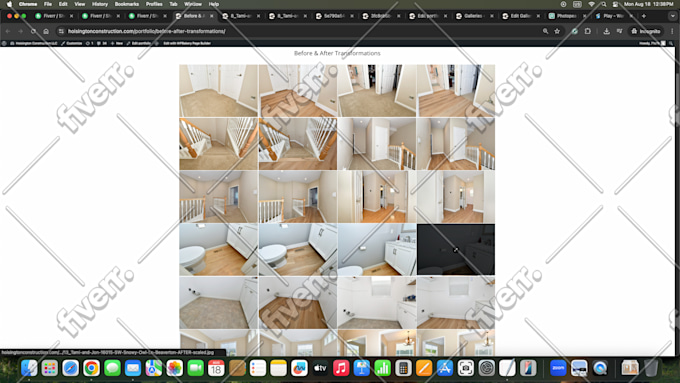Open Wi-Fi status in the menu bar
The image size is (680, 383).
tap(592, 4)
